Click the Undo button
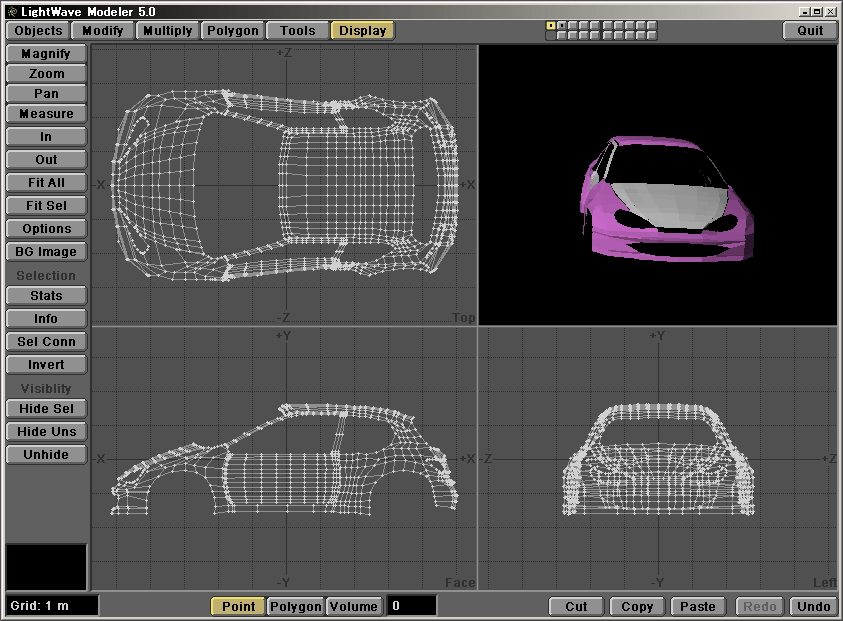Viewport: 843px width, 621px height. click(813, 606)
